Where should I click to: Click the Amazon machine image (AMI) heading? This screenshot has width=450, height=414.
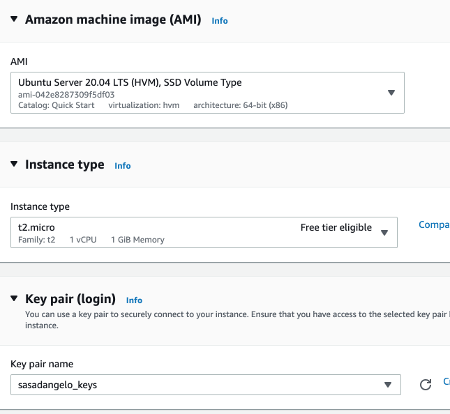pyautogui.click(x=113, y=19)
